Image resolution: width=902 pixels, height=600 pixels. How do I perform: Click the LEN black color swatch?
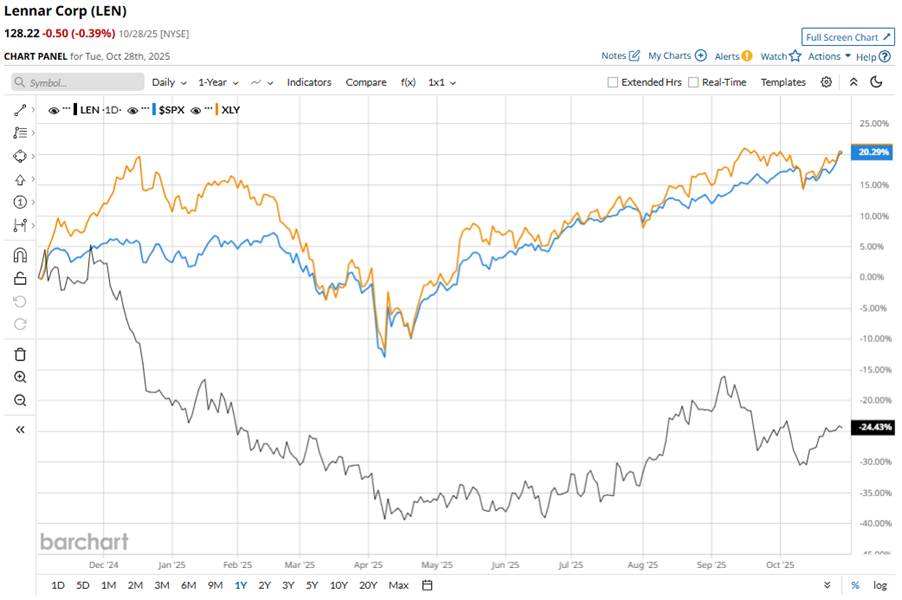coord(75,109)
